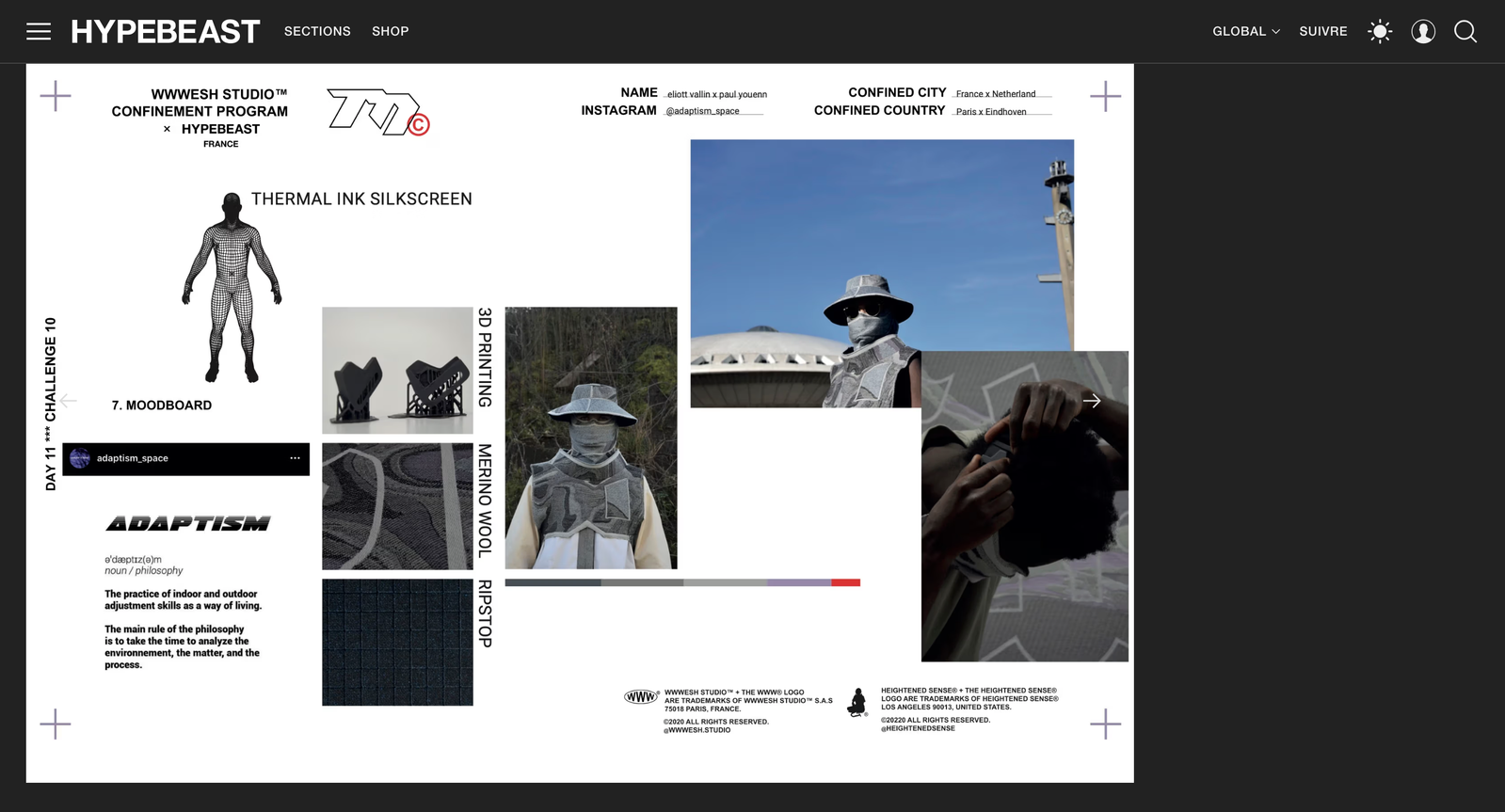This screenshot has width=1505, height=812.
Task: Go to the HYPEBEAST home logo
Action: [165, 32]
